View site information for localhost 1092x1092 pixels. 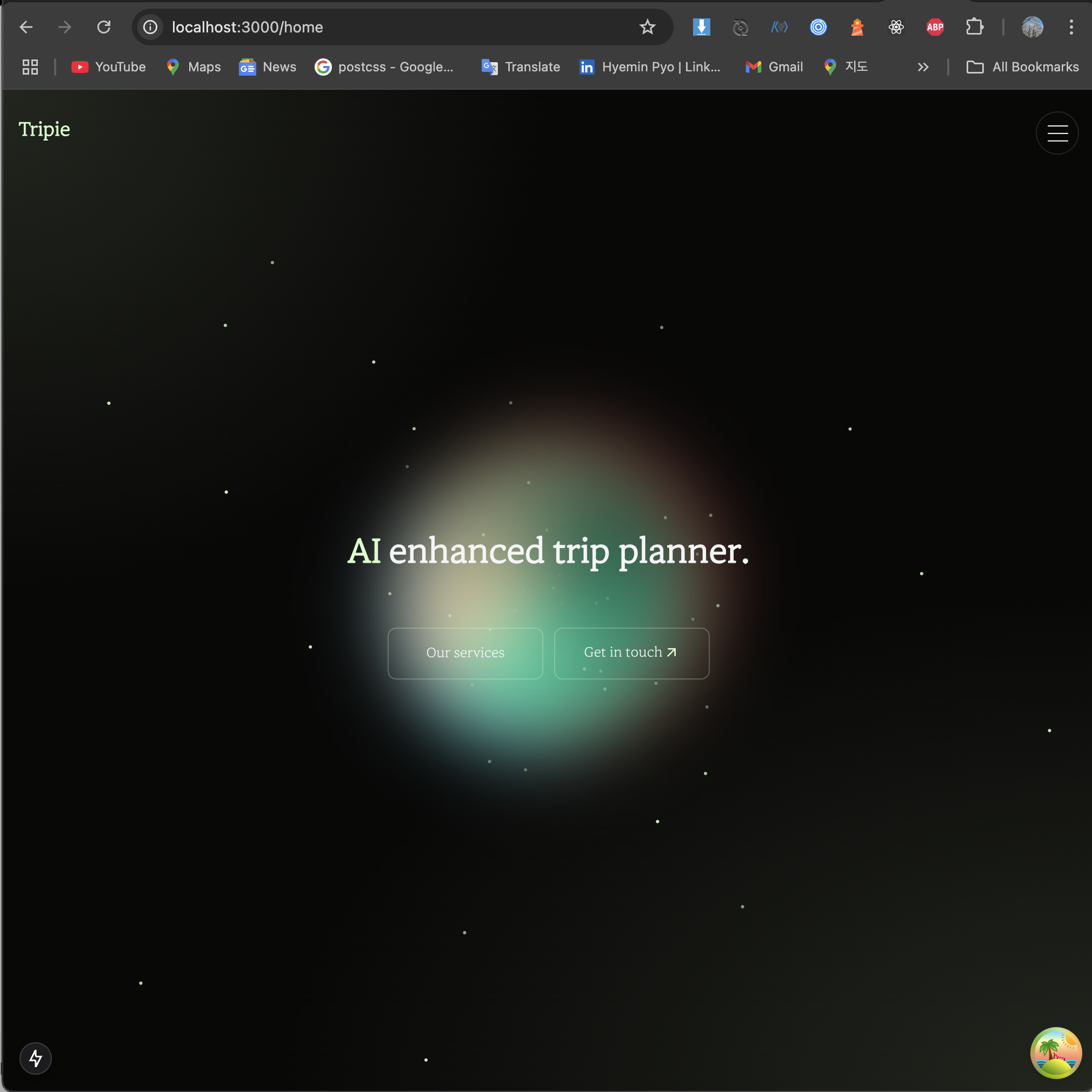150,27
